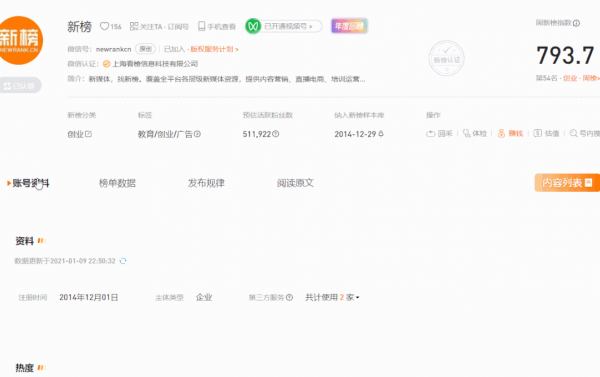600x377 pixels.
Task: Switch to the 阅读原文 tab
Action: (x=295, y=183)
